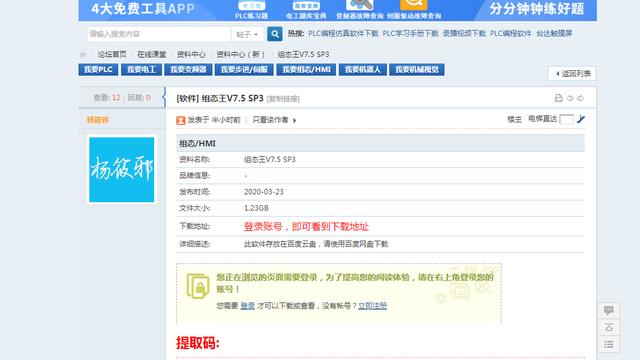Screen dimensions: 640x360
Task: Click the thread title [软件] 组态王V7.5 SP3
Action: (220, 98)
